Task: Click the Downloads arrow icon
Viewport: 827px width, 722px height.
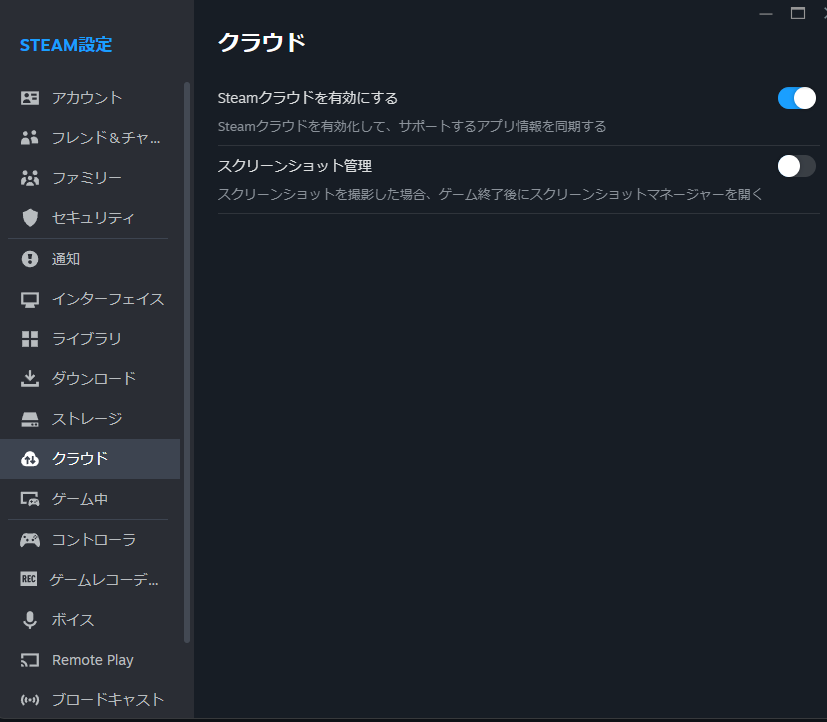Action: 30,379
